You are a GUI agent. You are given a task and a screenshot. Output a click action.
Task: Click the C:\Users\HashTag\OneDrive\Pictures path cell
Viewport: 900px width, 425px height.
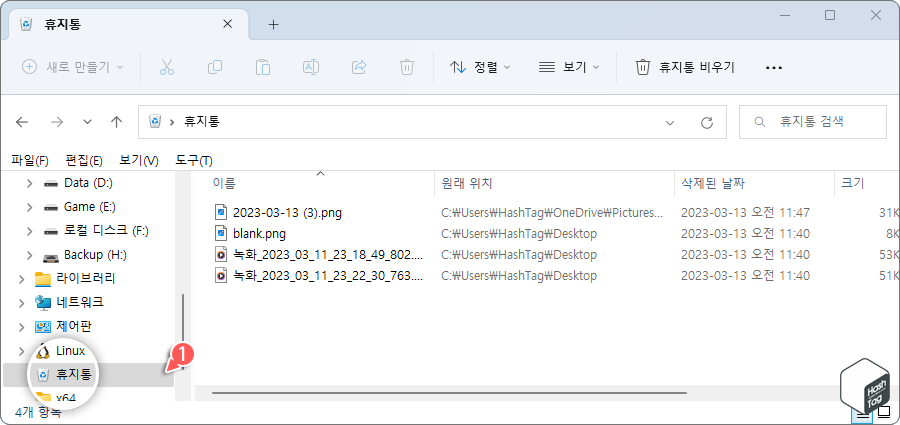tap(552, 213)
